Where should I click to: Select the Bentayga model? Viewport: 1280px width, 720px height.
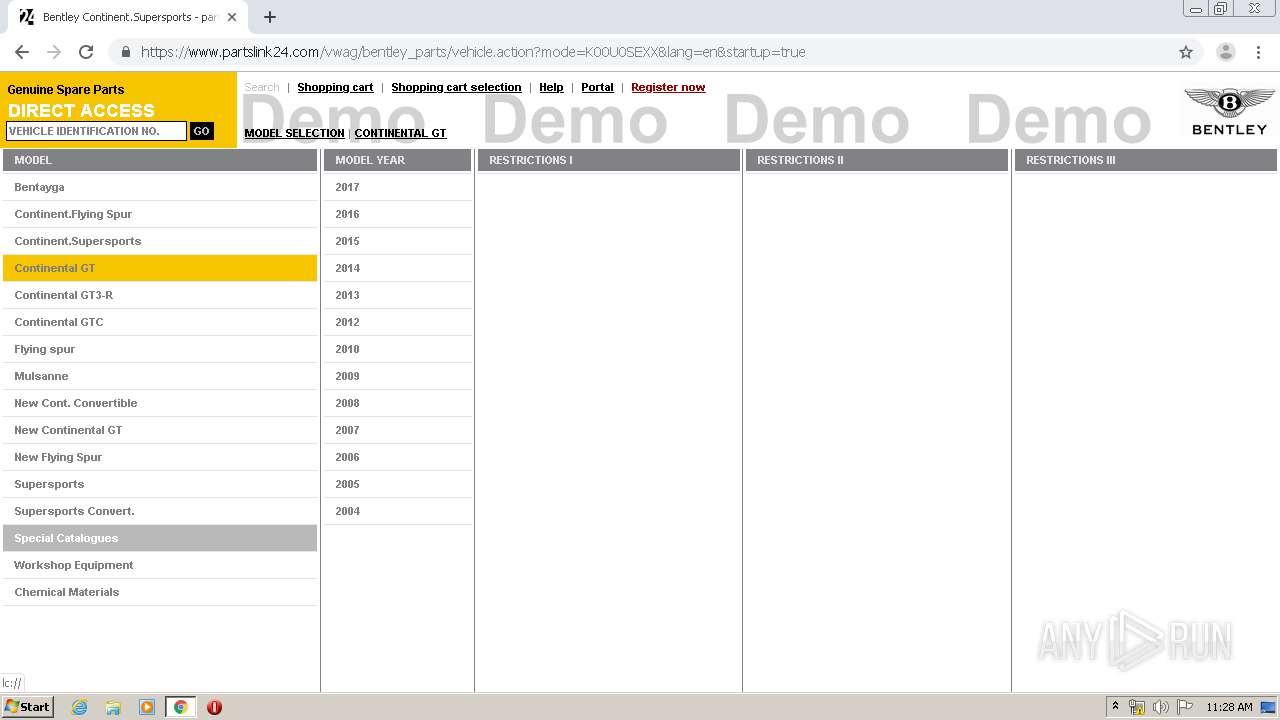tap(160, 187)
